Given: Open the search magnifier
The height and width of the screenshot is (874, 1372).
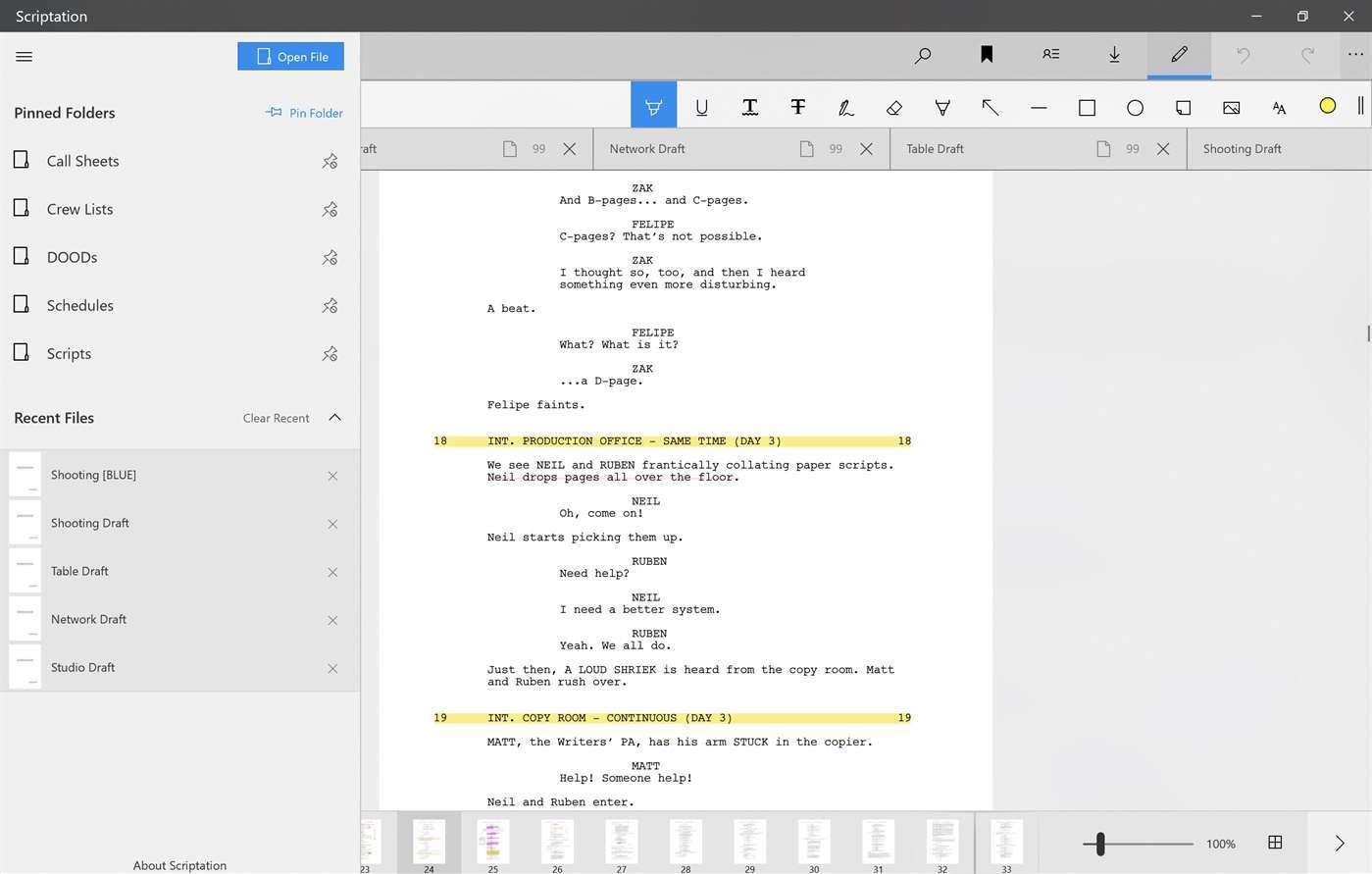Looking at the screenshot, I should click(x=922, y=55).
